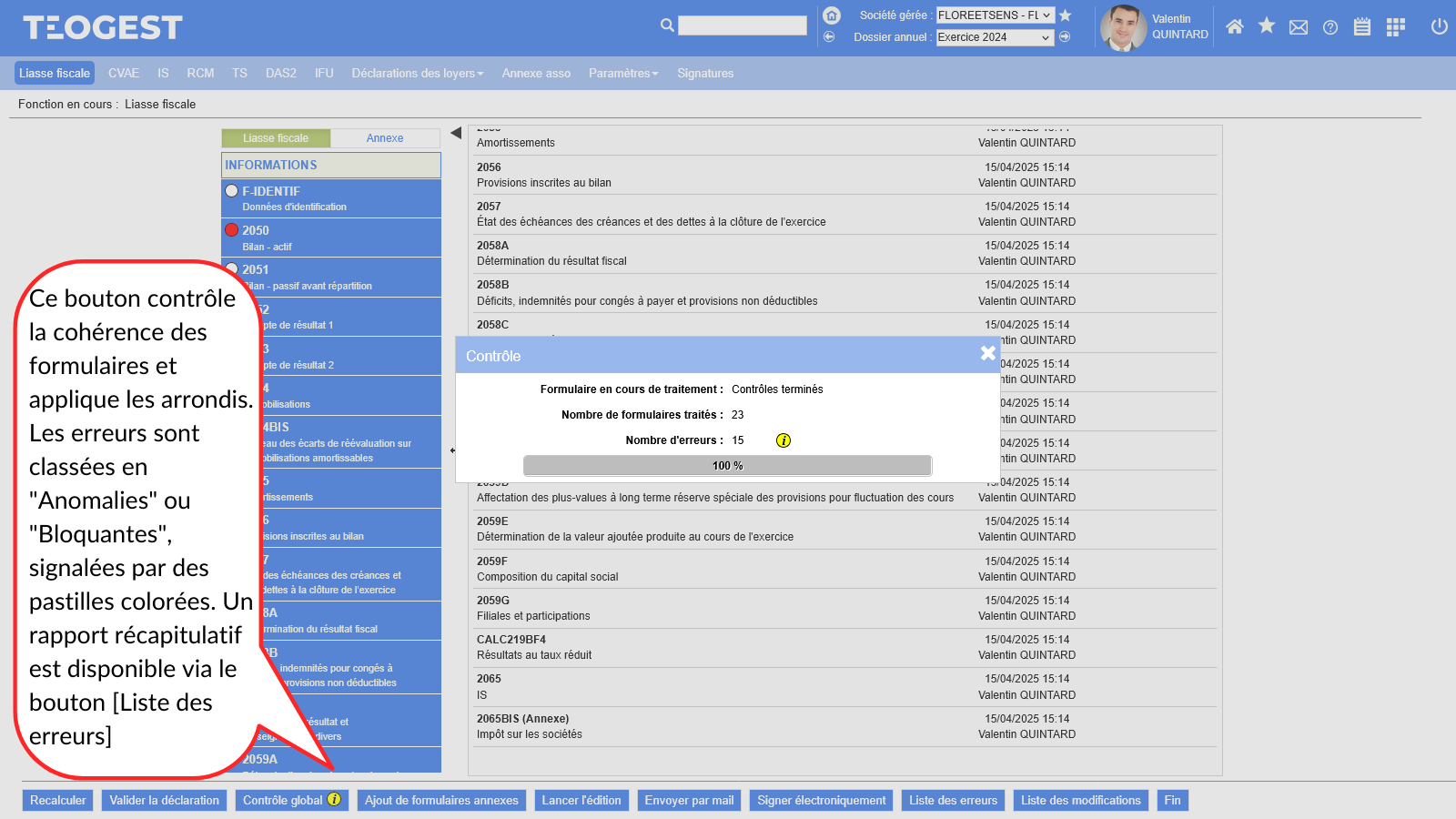Screen dimensions: 1456x819
Task: Switch to the Annexe tab
Action: pyautogui.click(x=385, y=138)
